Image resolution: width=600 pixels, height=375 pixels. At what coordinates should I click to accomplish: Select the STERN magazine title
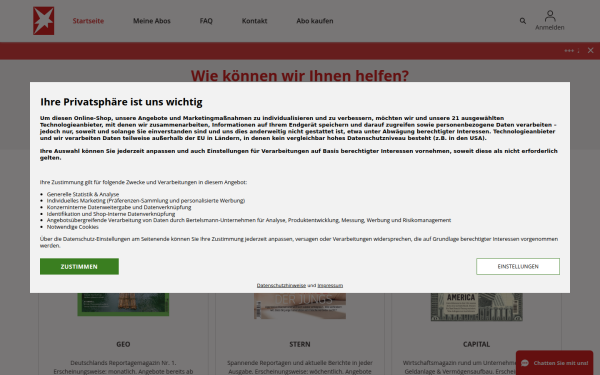(300, 344)
